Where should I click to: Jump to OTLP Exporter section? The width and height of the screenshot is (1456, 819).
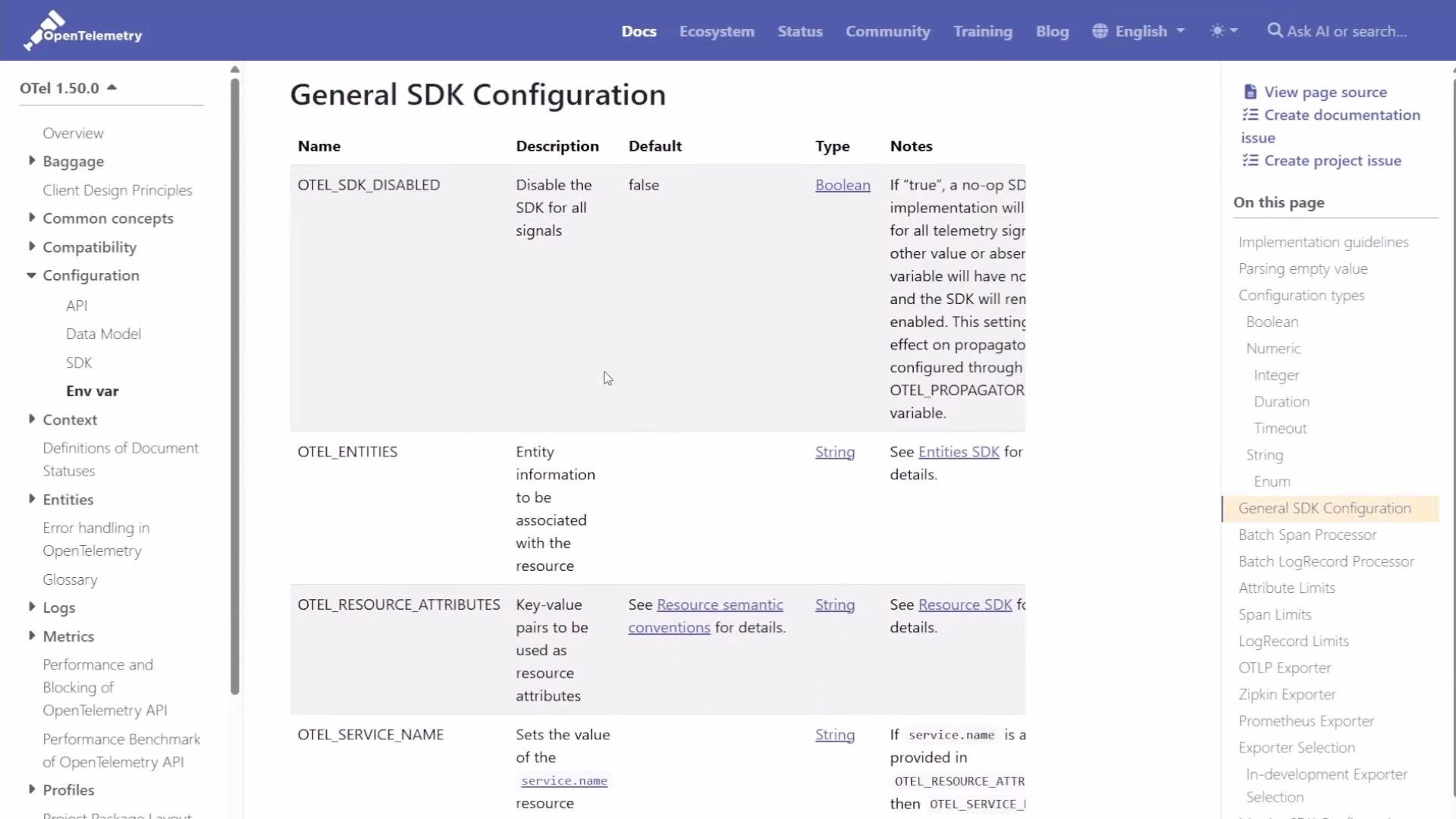pos(1285,667)
